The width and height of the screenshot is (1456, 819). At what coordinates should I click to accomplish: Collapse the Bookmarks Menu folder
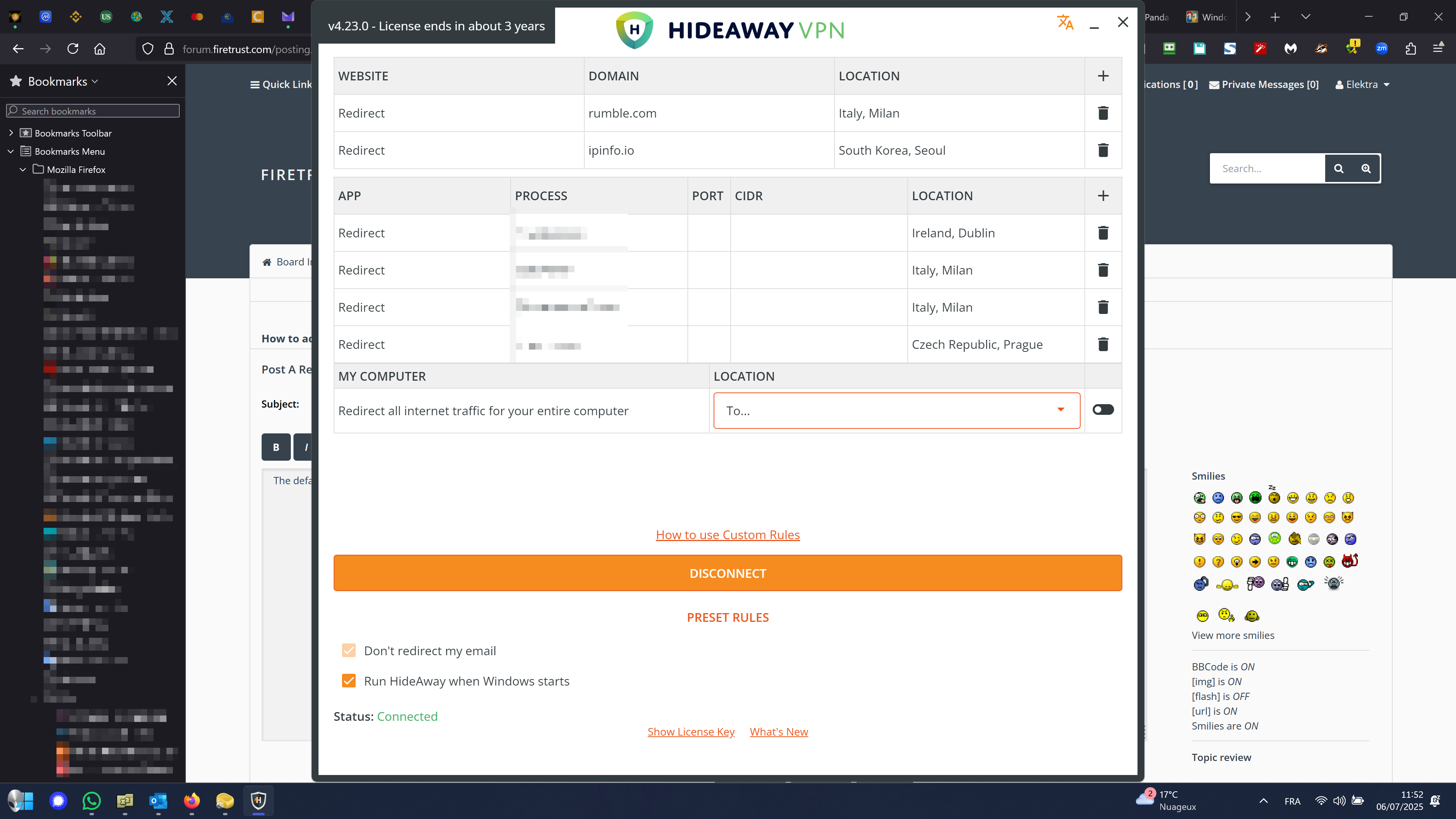coord(11,151)
